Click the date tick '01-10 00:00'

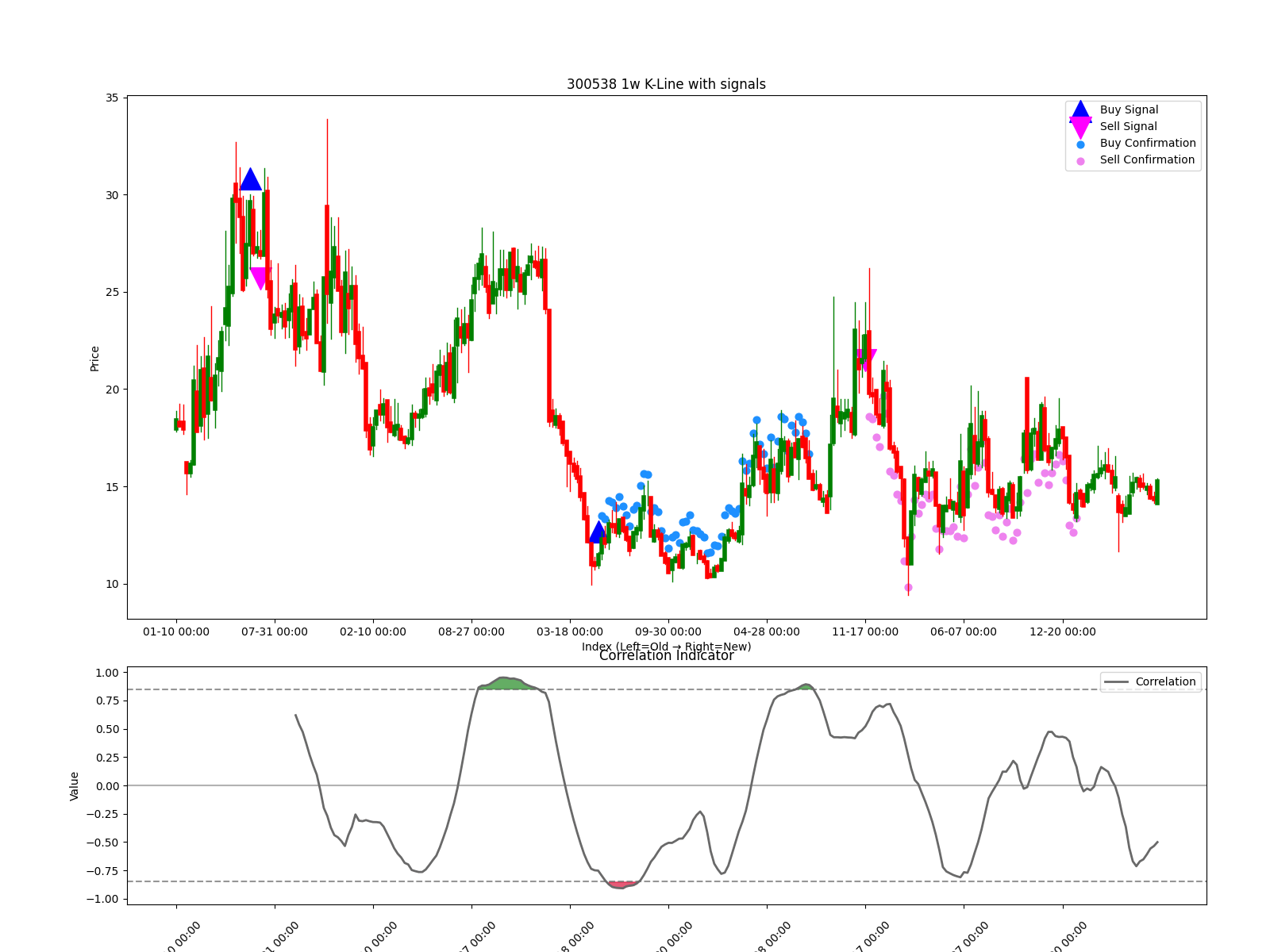[176, 632]
